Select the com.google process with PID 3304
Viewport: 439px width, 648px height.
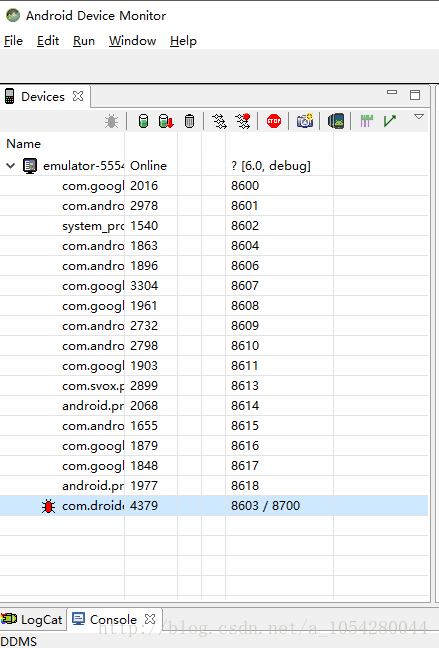214,286
